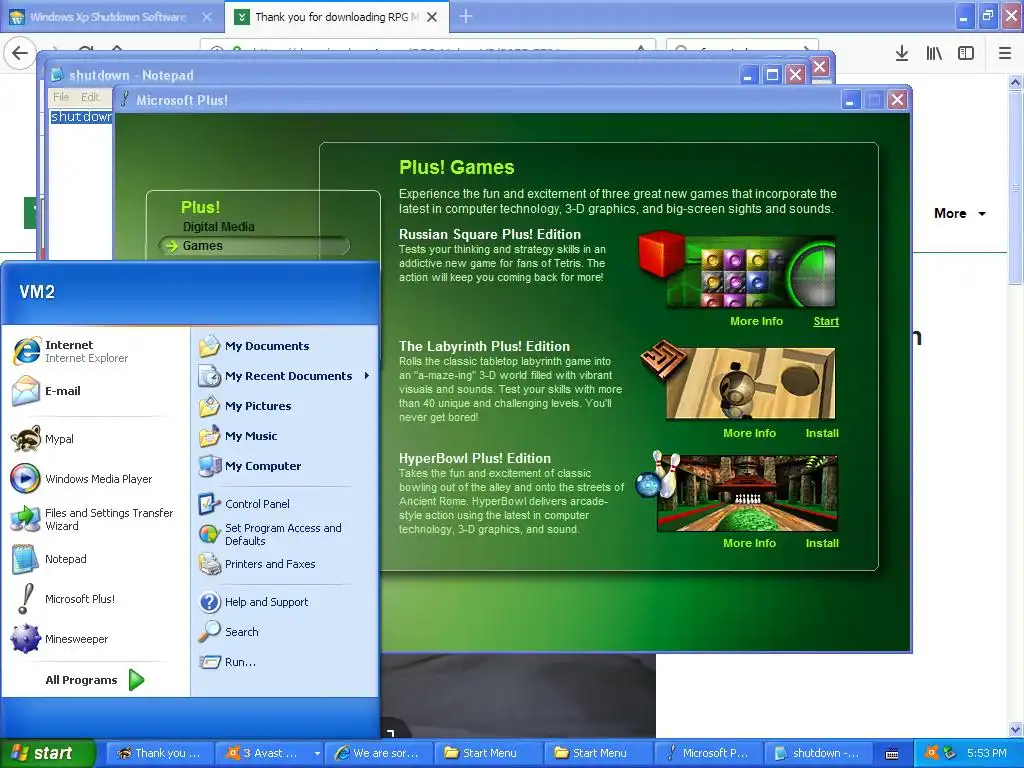Switch to Microsoft Plus taskbar button
Viewport: 1024px width, 768px height.
709,754
